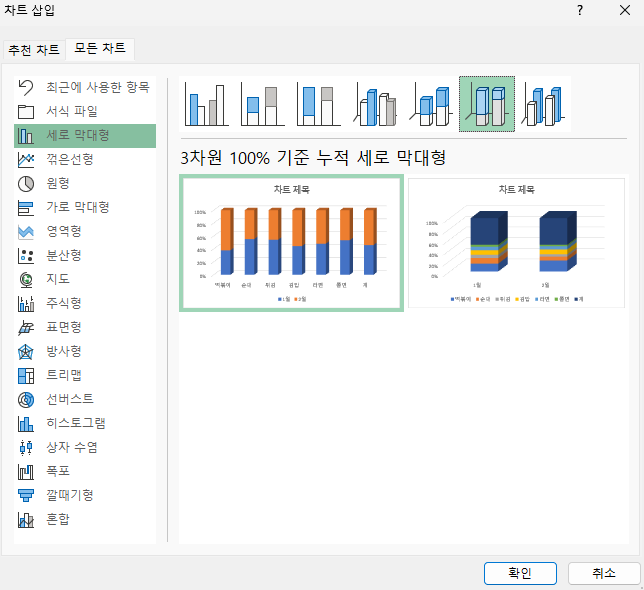Select the Column chart (세로 막대형) category
Viewport: 644px width, 590px height.
(x=85, y=135)
